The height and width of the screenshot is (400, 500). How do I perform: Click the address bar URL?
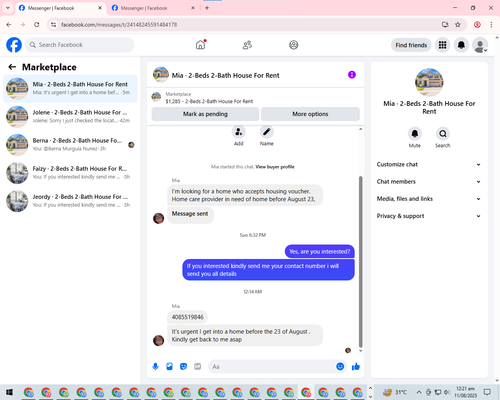(119, 25)
